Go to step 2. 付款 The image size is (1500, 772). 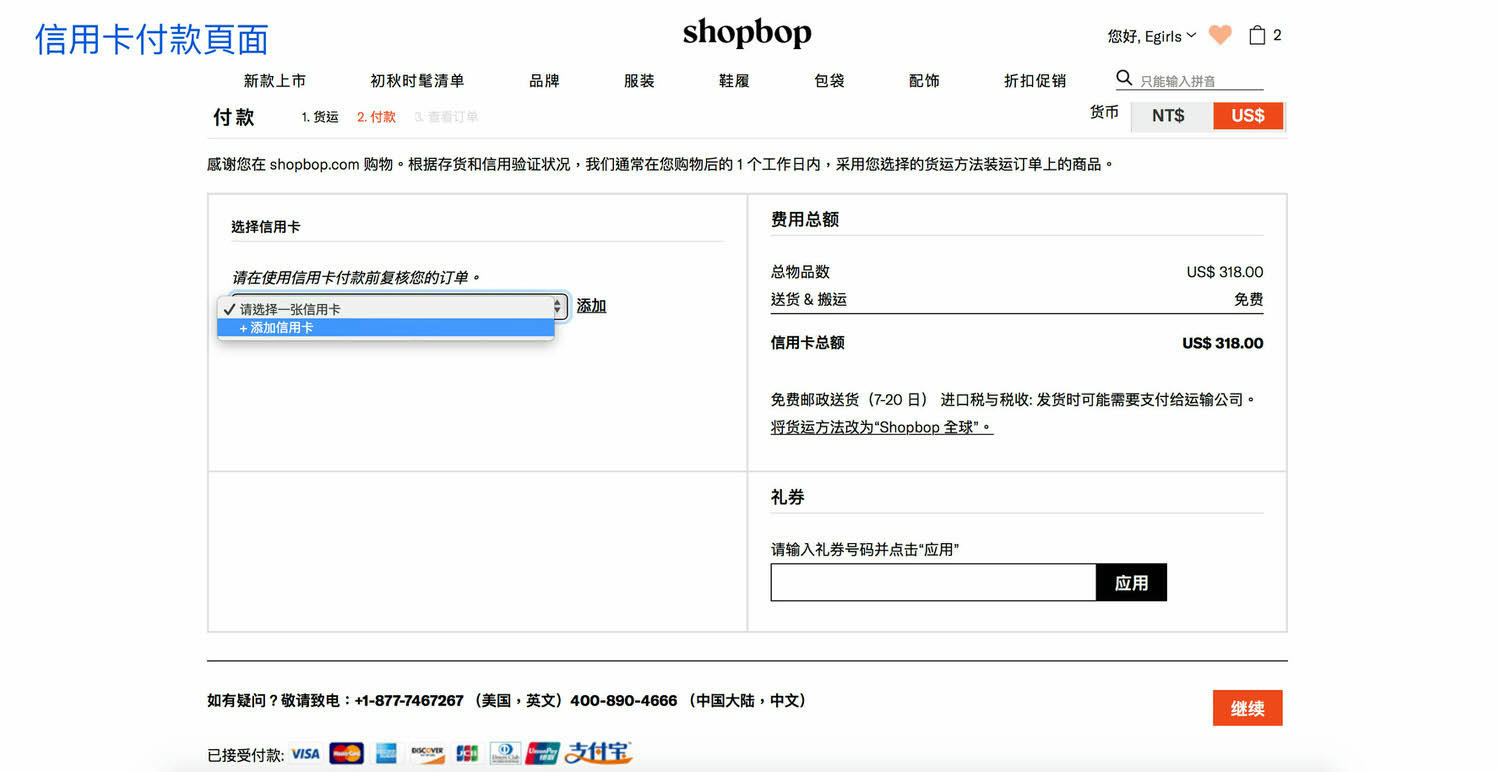coord(376,117)
